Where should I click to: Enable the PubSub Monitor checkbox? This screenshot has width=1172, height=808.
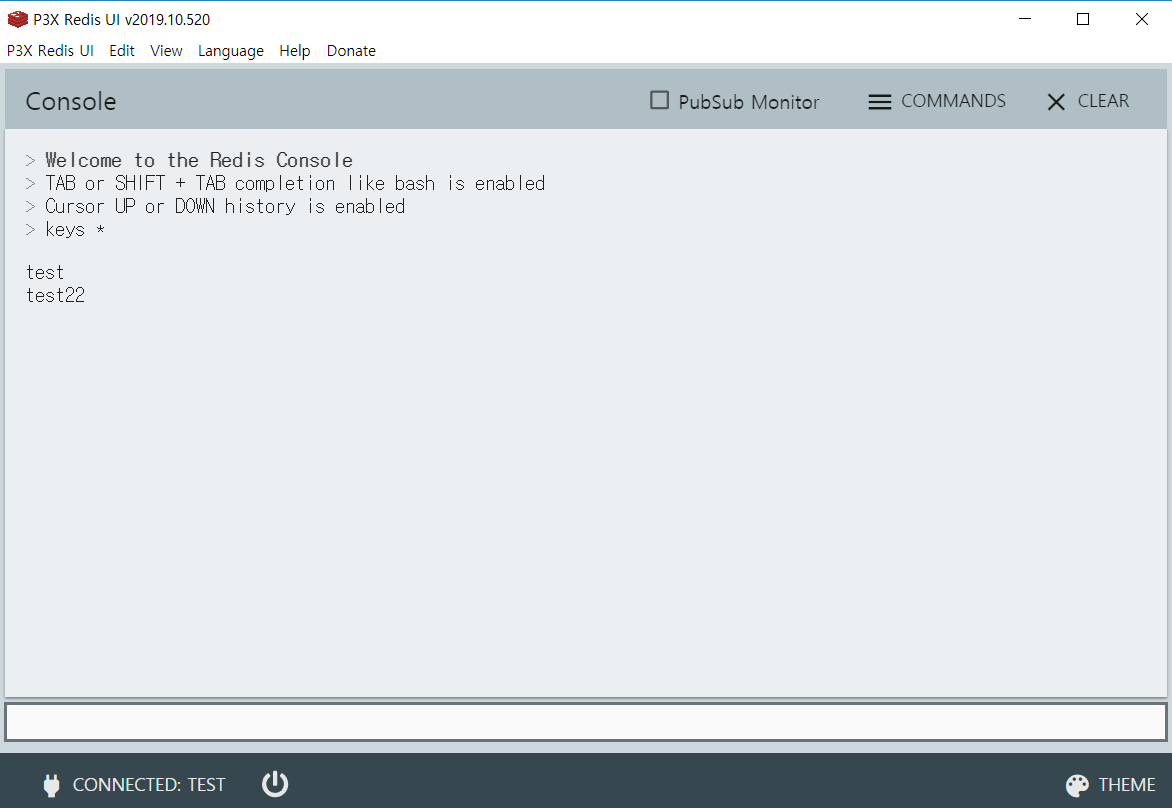[659, 100]
